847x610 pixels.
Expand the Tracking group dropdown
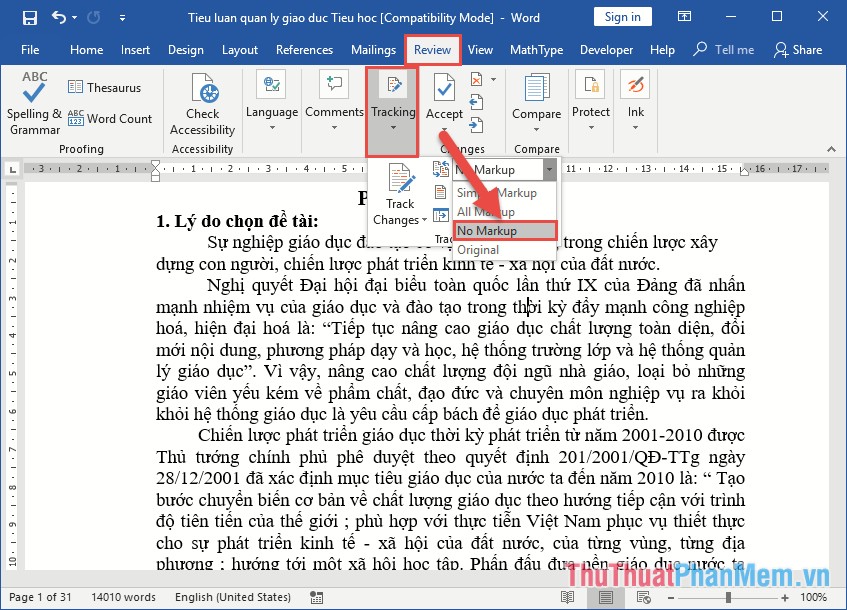pos(392,127)
